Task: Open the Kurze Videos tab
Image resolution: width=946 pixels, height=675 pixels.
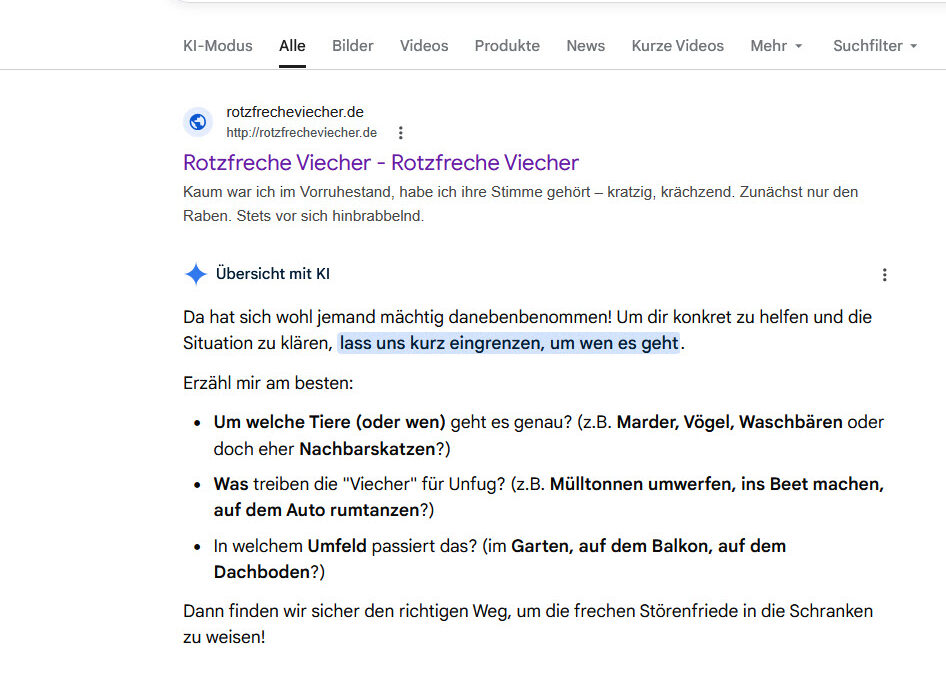Action: (x=678, y=46)
